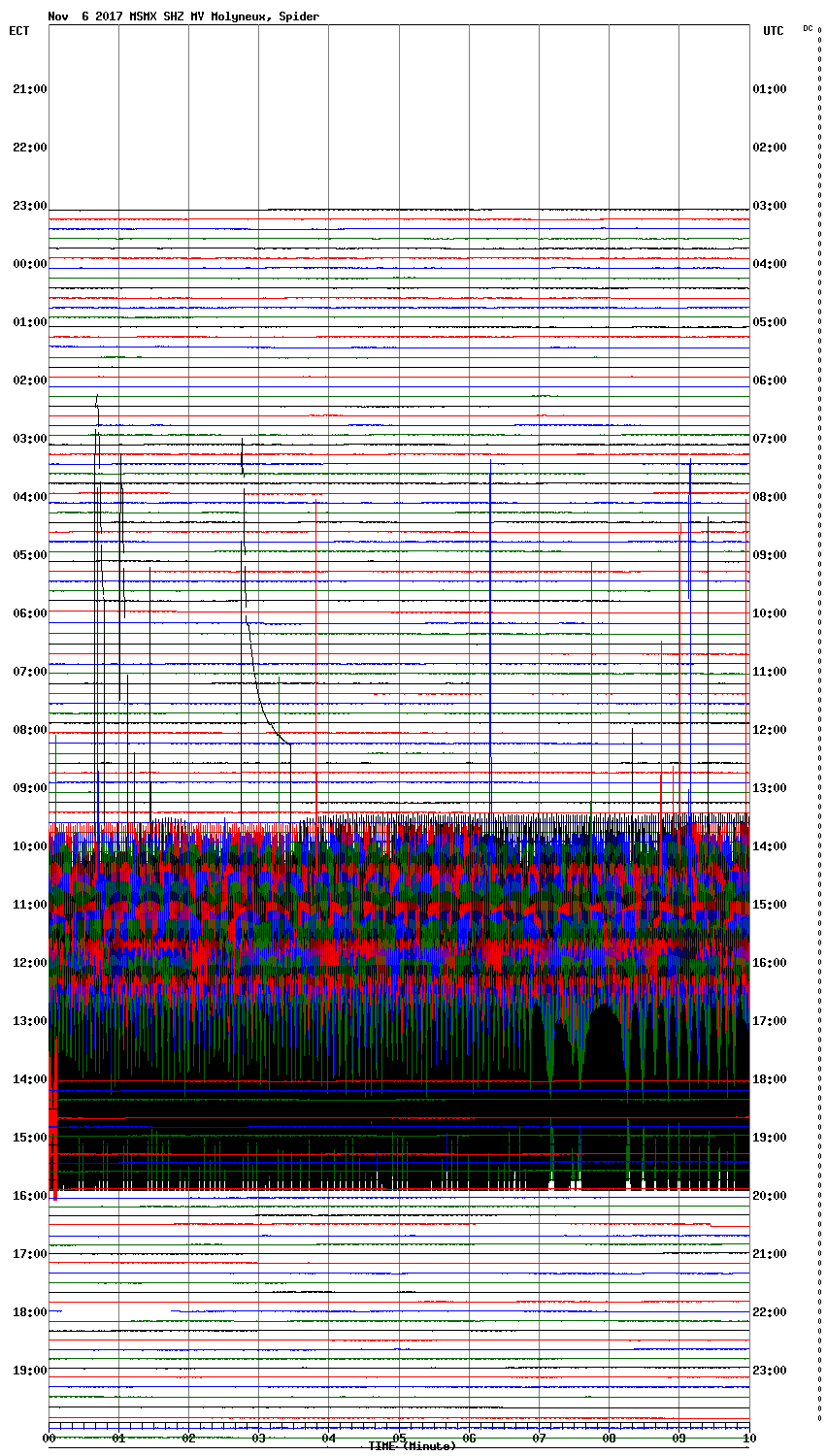Select the ECT-side '12:00' time label

(x=30, y=963)
